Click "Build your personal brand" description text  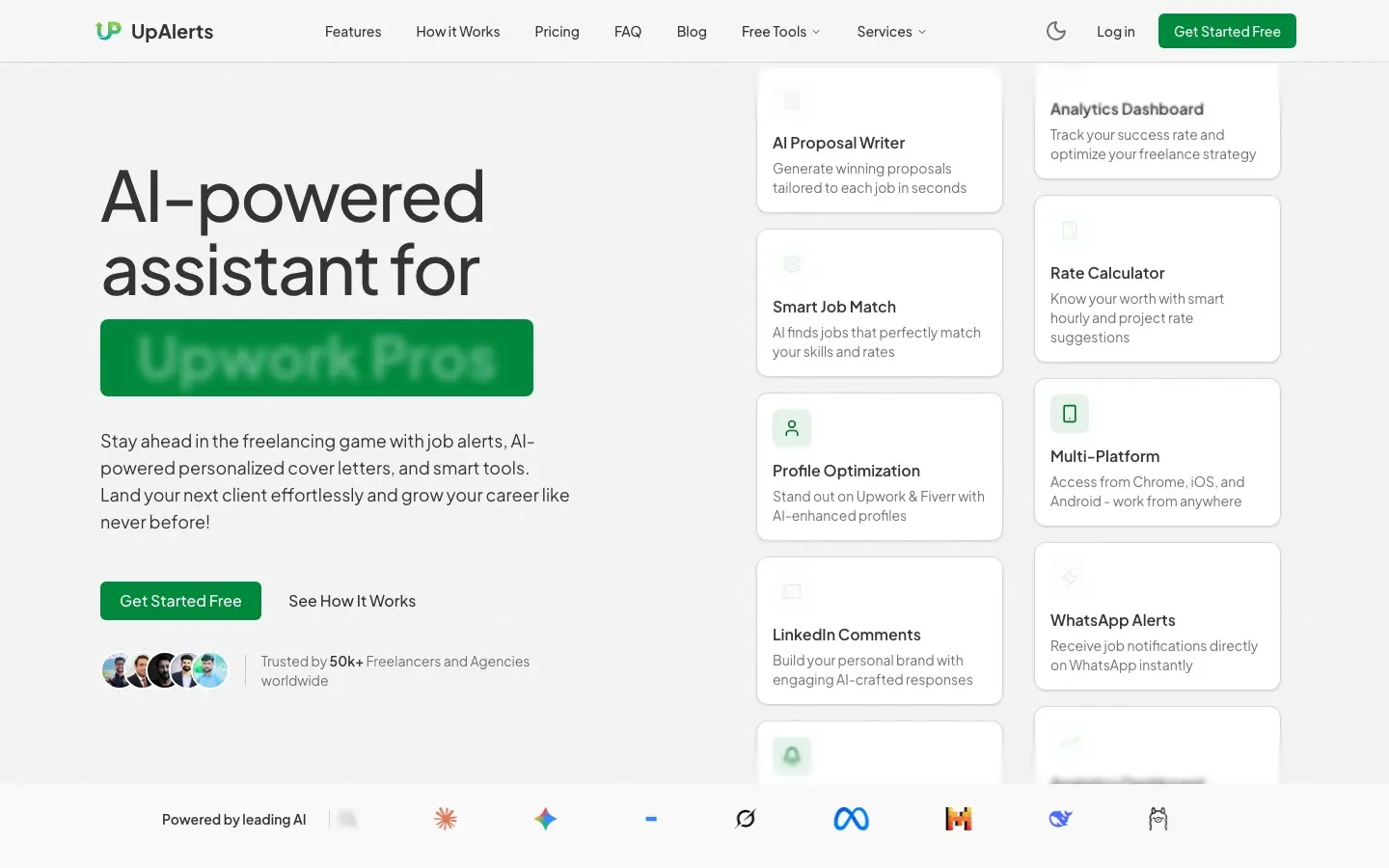click(873, 670)
